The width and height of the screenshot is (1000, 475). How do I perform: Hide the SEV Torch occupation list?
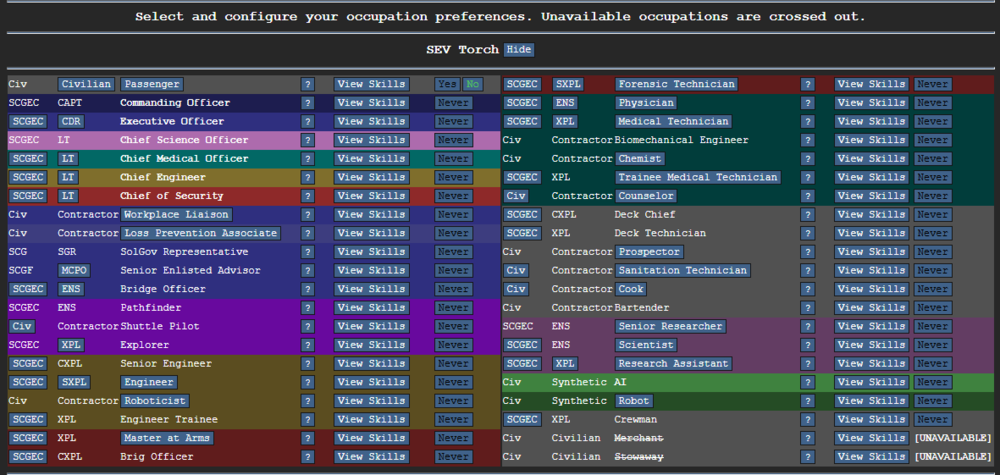pyautogui.click(x=518, y=50)
